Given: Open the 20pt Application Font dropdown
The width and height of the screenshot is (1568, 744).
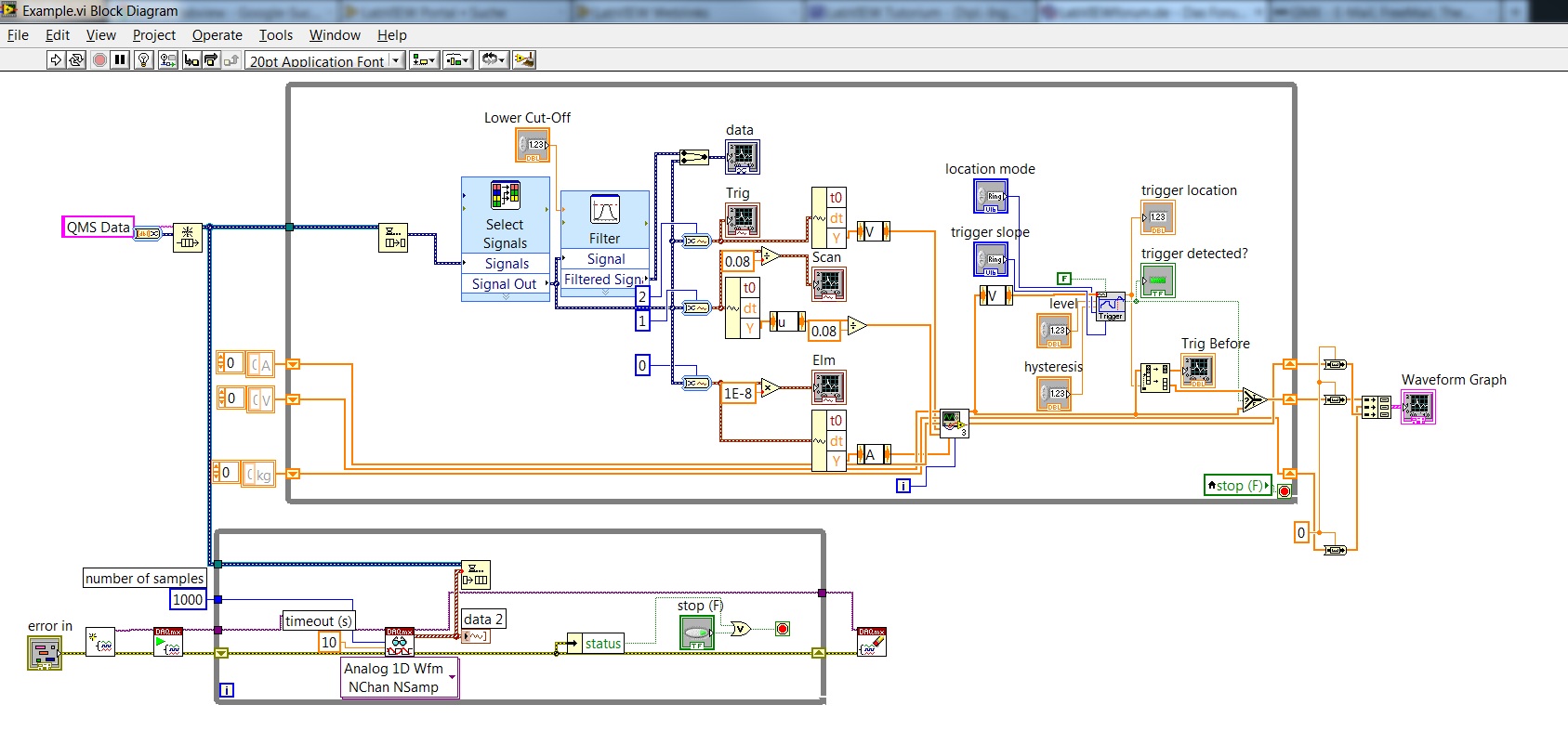Looking at the screenshot, I should tap(326, 60).
